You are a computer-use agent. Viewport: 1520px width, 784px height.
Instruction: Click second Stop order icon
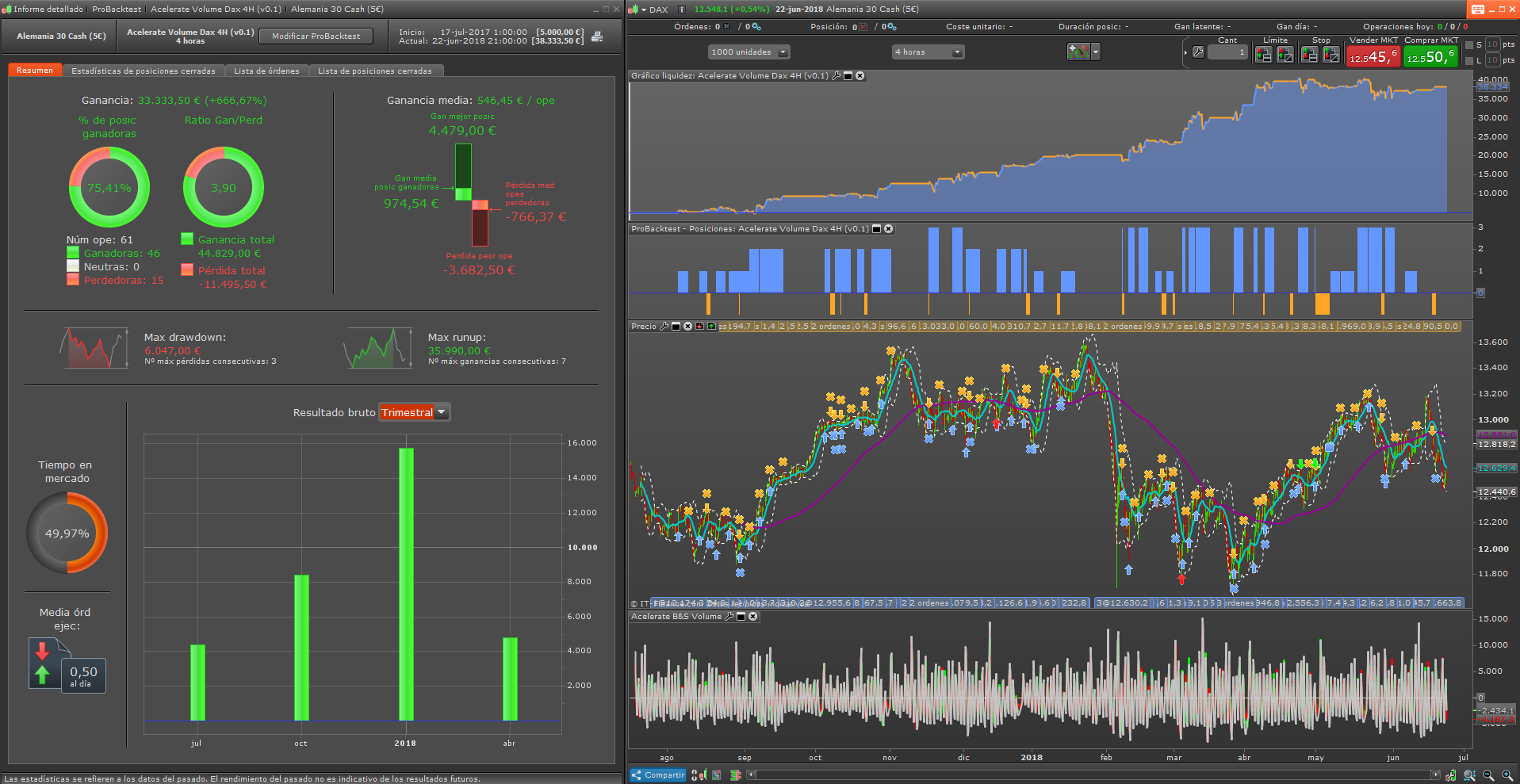(x=1331, y=55)
